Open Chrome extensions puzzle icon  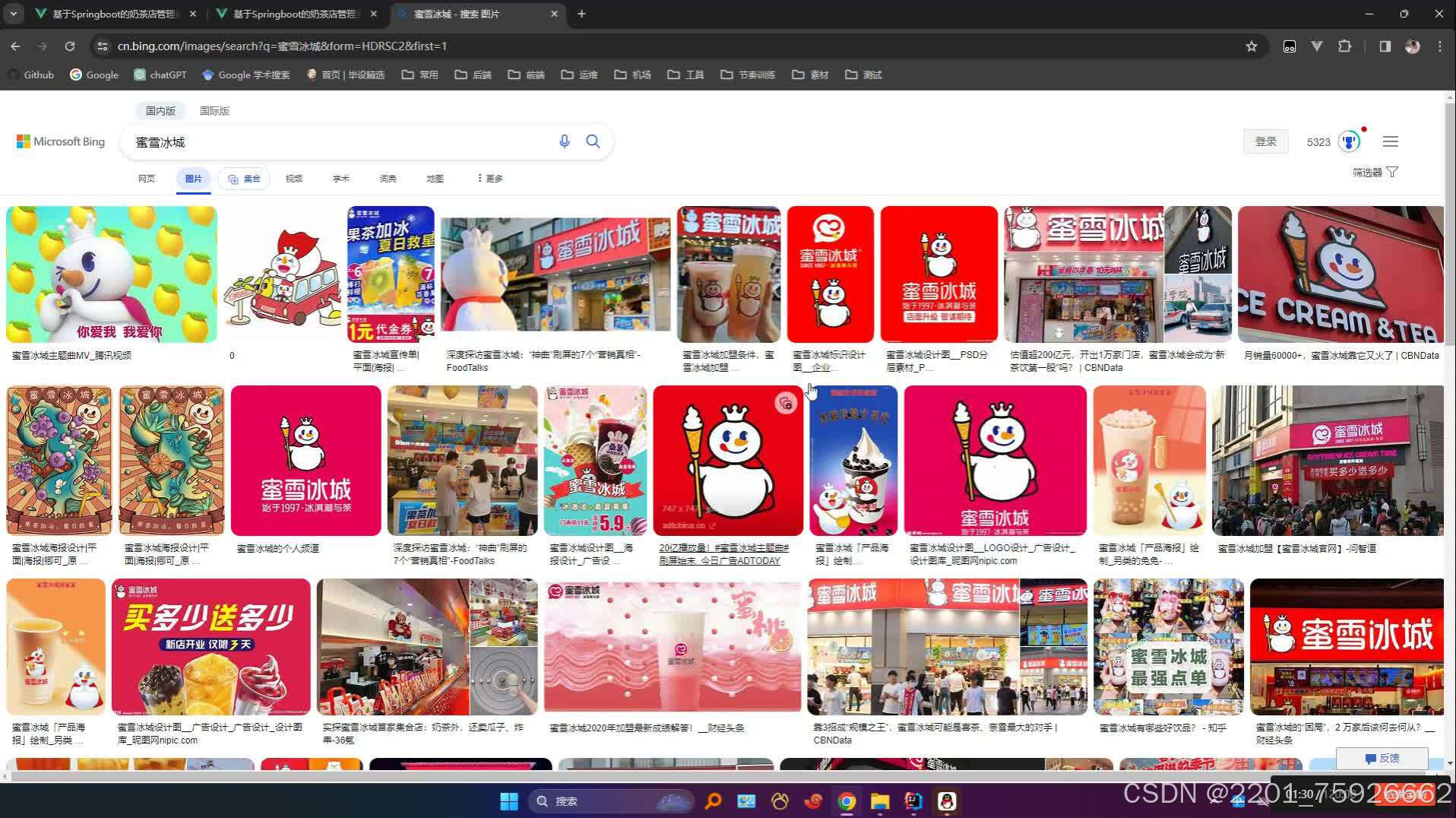(1344, 46)
